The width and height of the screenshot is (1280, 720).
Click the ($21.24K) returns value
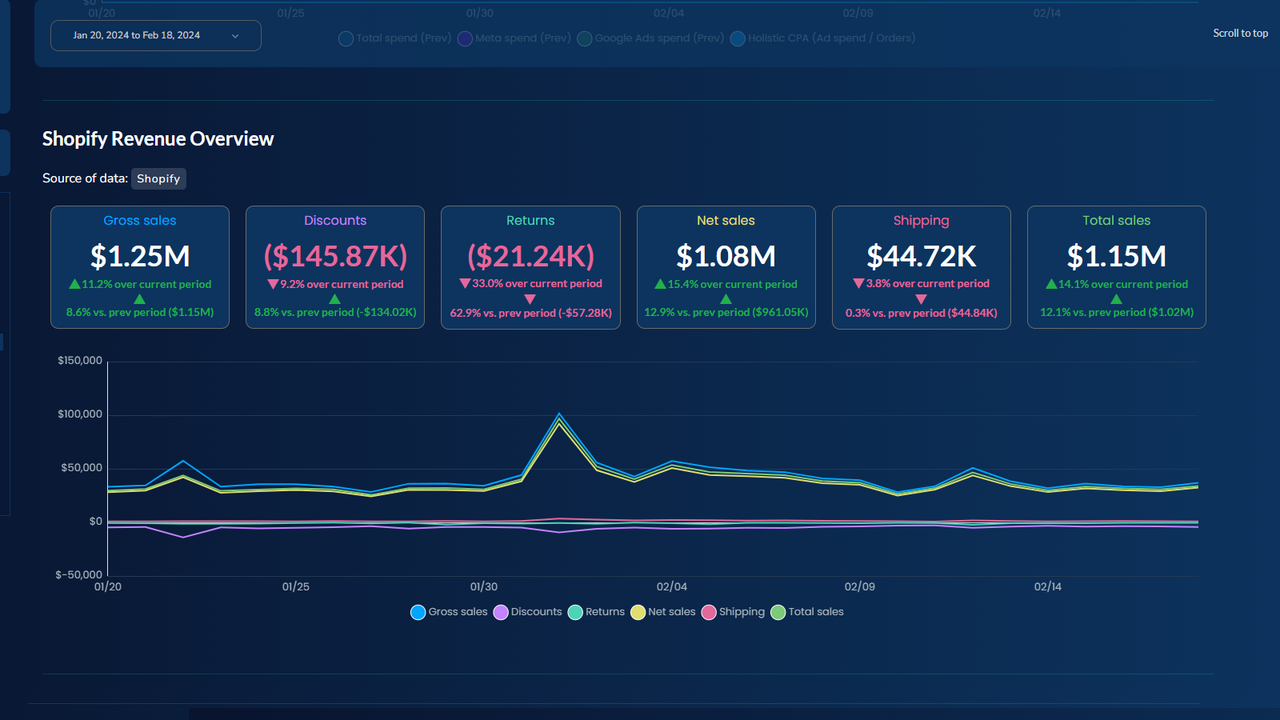coord(530,256)
